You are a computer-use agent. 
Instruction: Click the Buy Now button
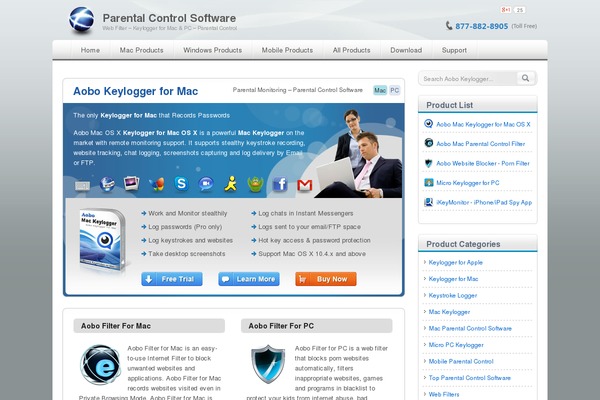coord(326,279)
